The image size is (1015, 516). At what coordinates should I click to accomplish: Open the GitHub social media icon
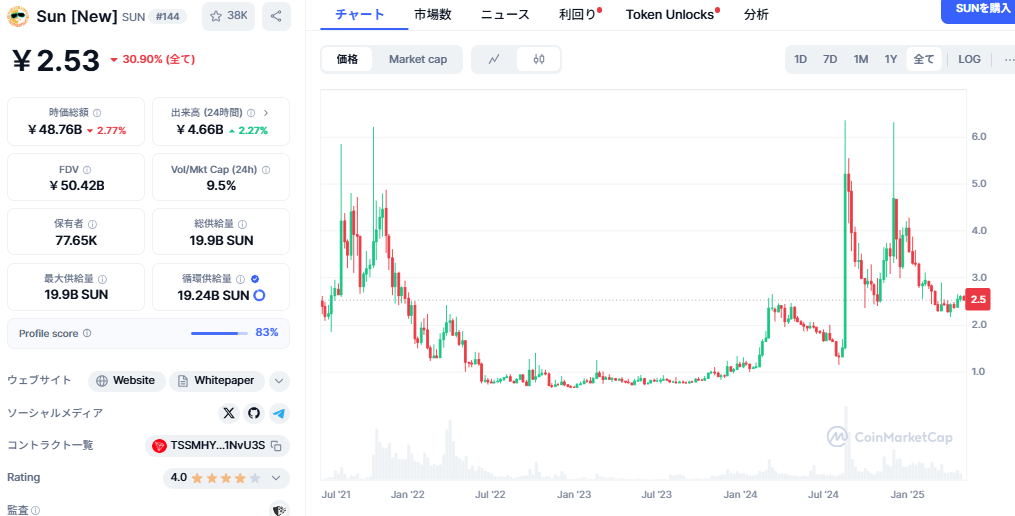click(254, 413)
